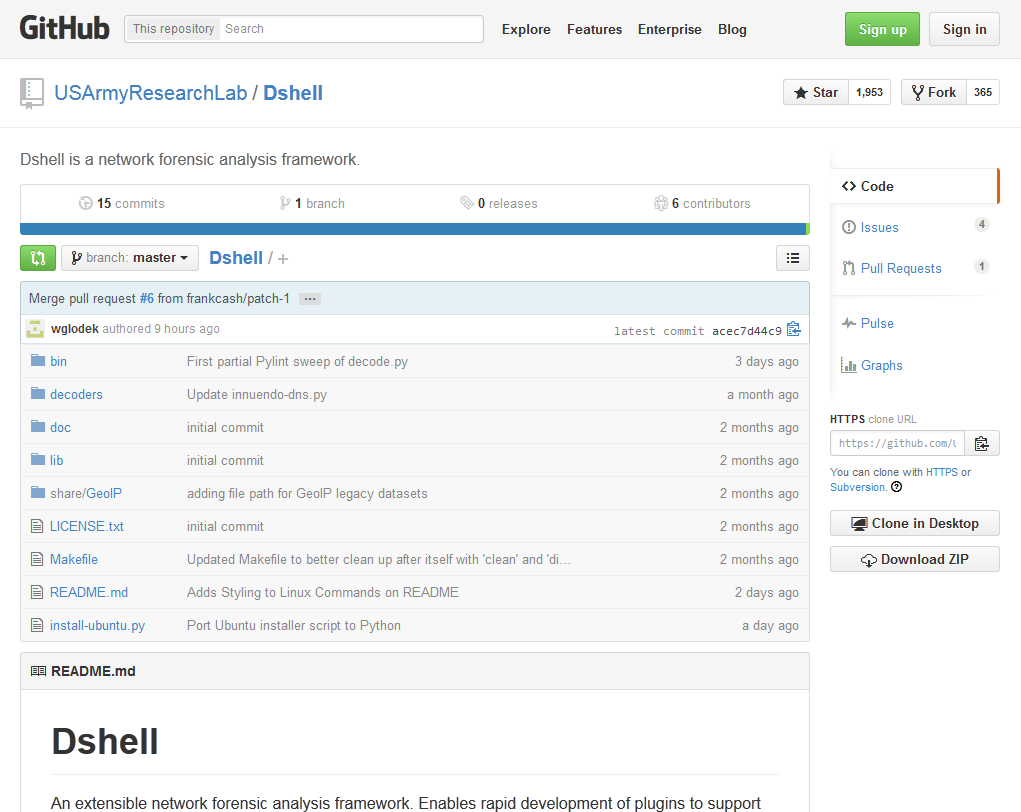
Task: Open Features in the top navigation
Action: 594,29
